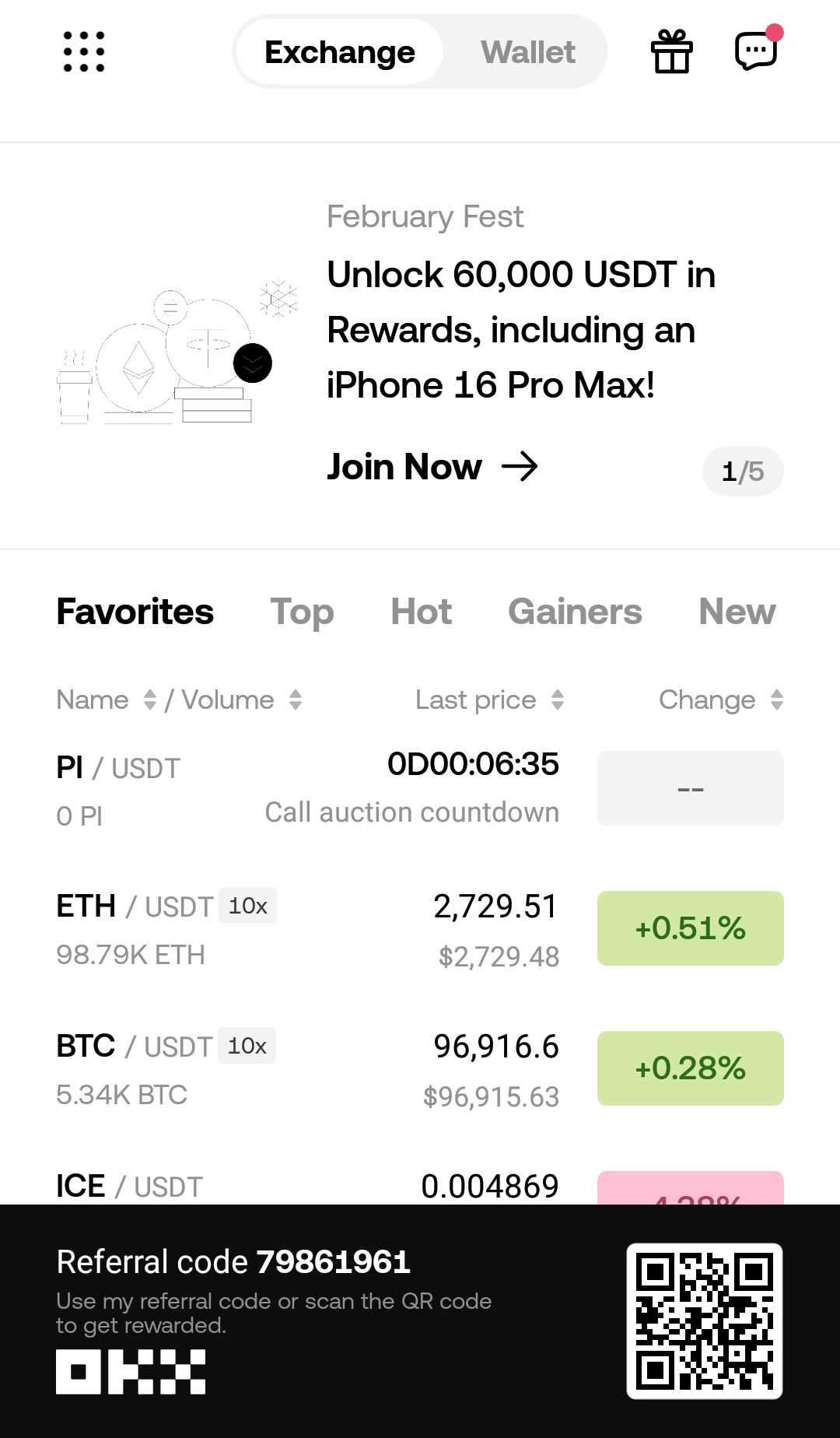Switch to the Gainers tab
840x1438 pixels.
click(575, 612)
